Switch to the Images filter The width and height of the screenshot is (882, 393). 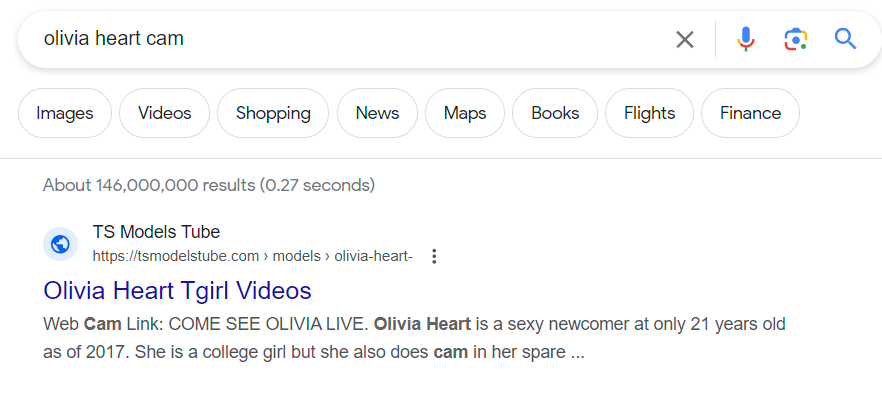[x=65, y=113]
